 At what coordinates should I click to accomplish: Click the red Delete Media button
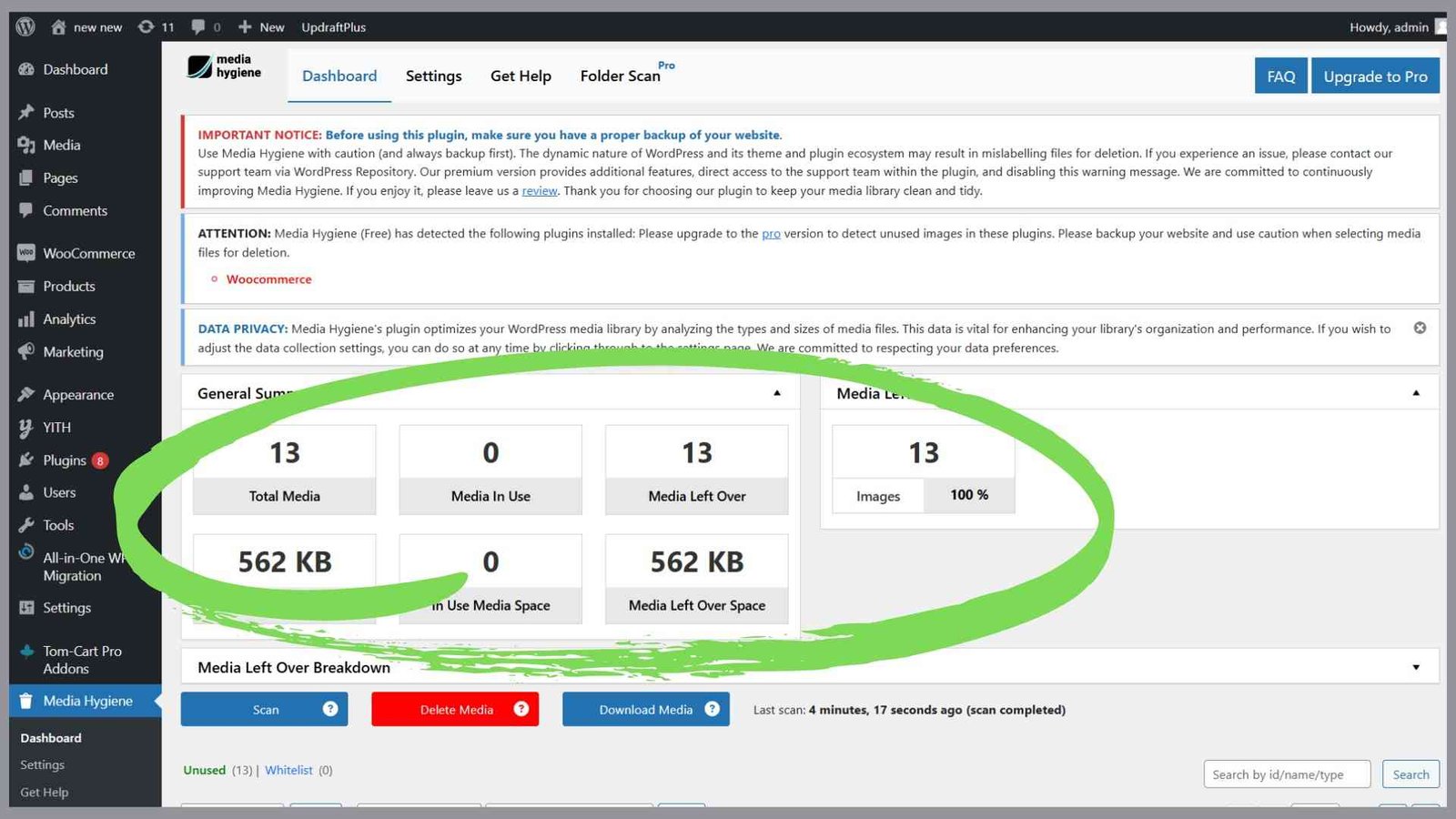[x=455, y=709]
